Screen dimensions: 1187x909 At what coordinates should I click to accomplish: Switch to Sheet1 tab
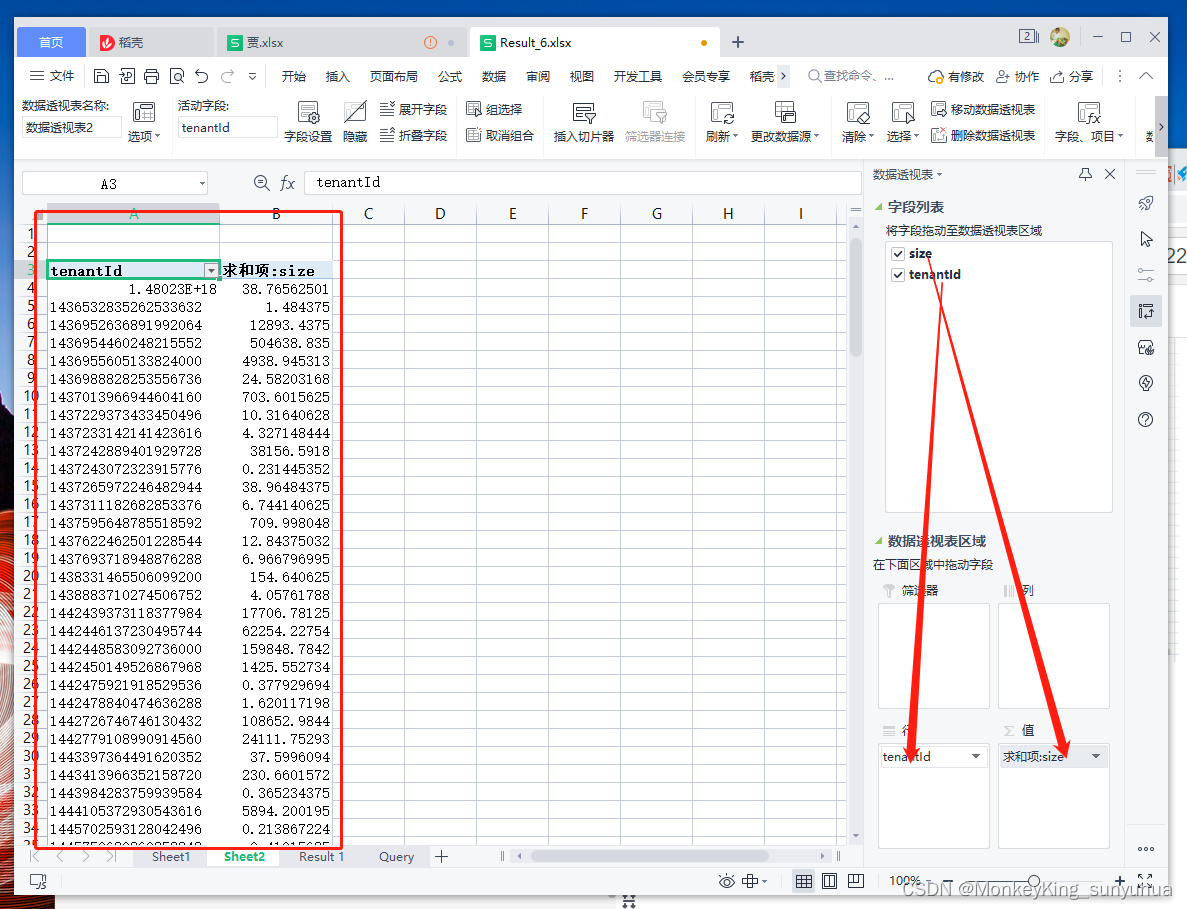pyautogui.click(x=171, y=857)
